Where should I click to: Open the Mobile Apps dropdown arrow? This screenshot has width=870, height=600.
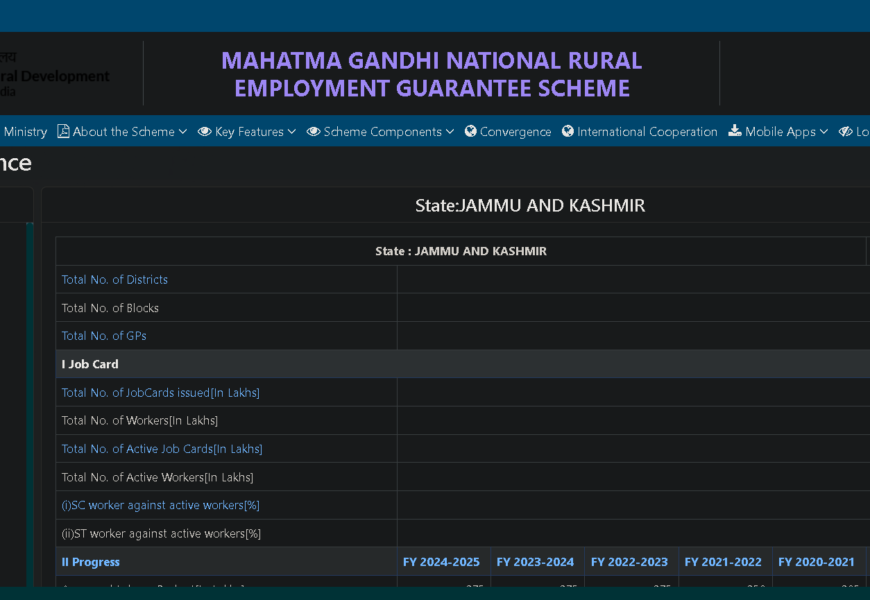(x=824, y=132)
